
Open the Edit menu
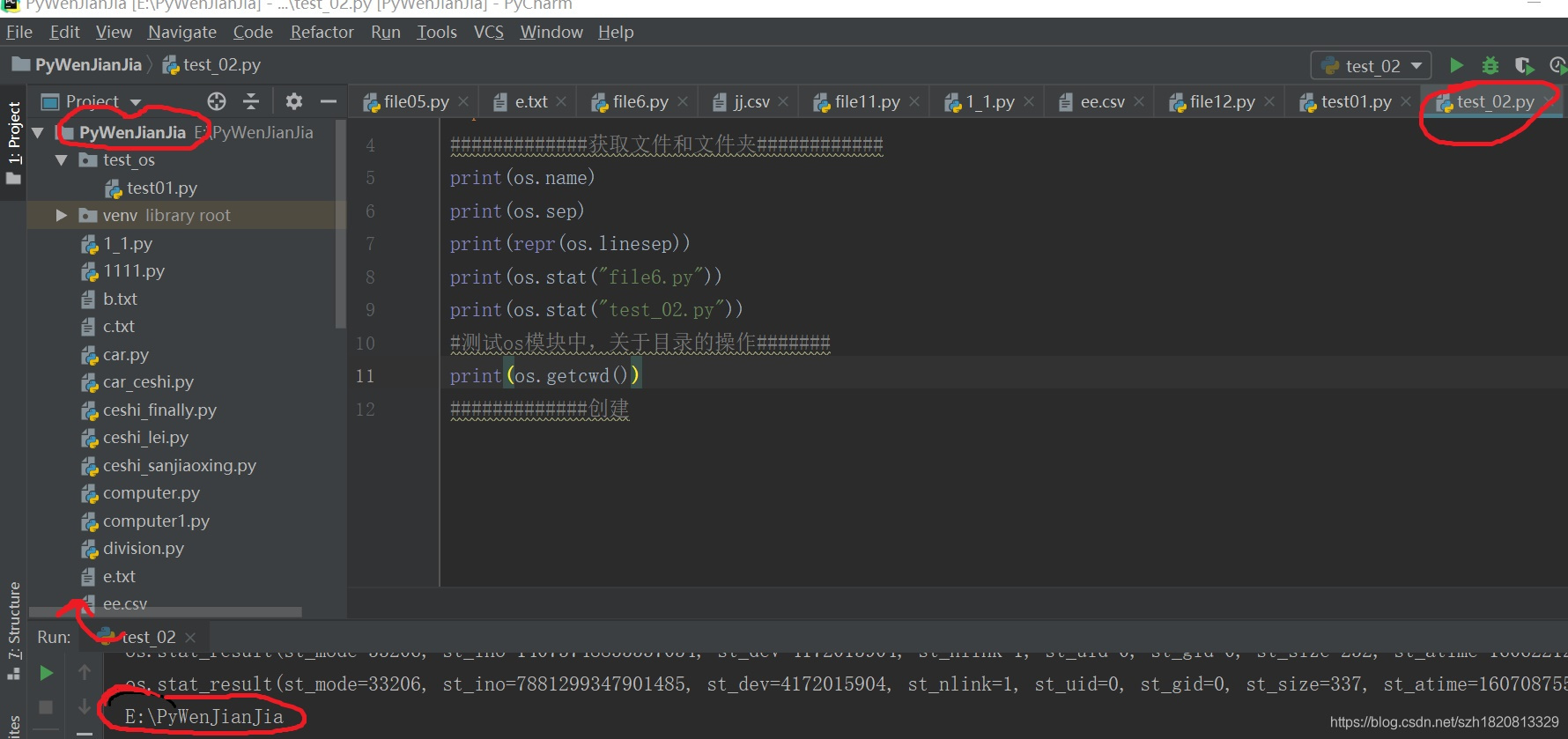(64, 33)
